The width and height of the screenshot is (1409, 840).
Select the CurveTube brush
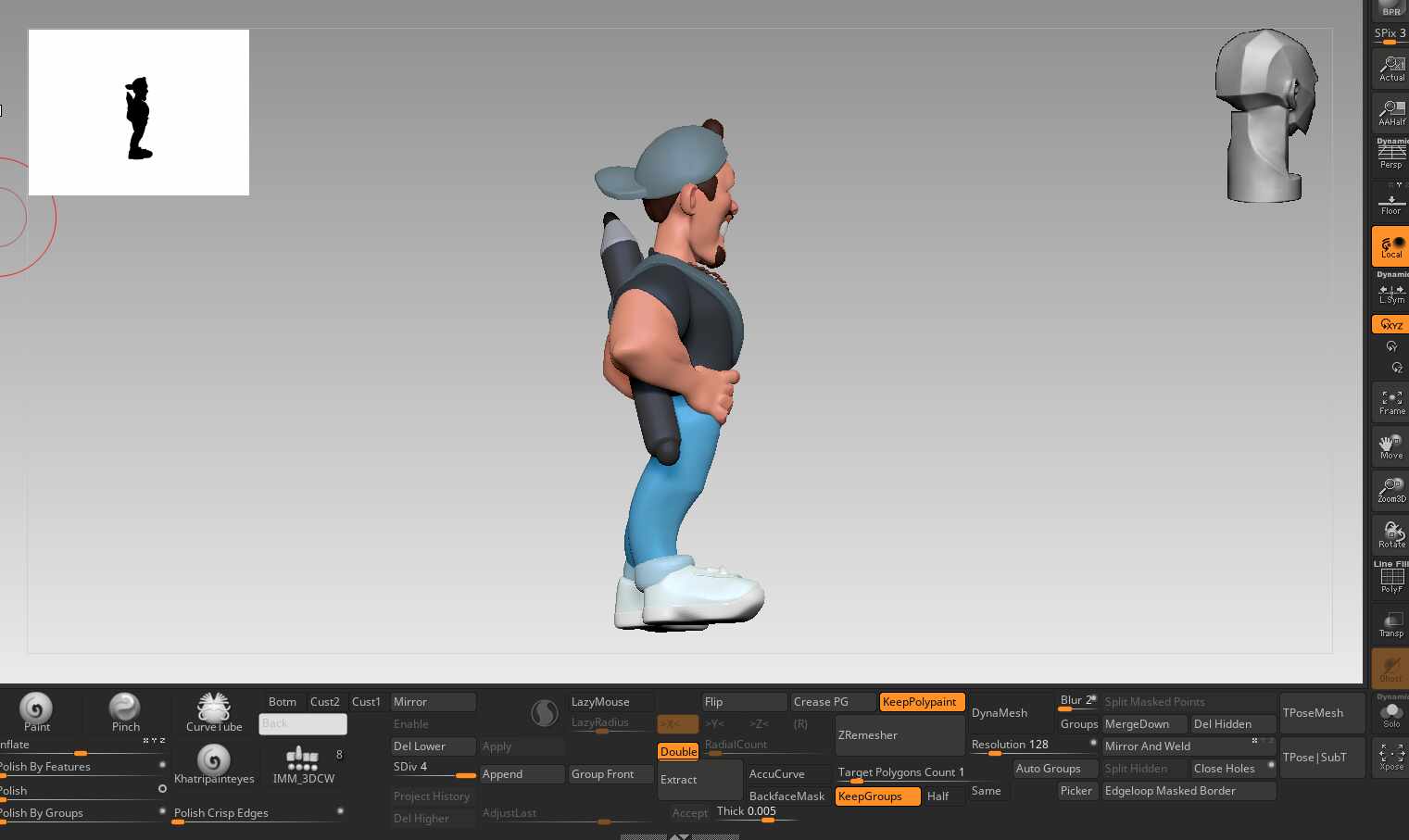coord(214,712)
